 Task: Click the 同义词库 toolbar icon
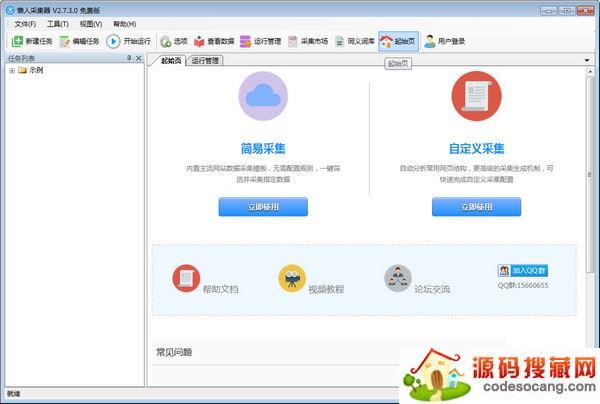pos(340,41)
